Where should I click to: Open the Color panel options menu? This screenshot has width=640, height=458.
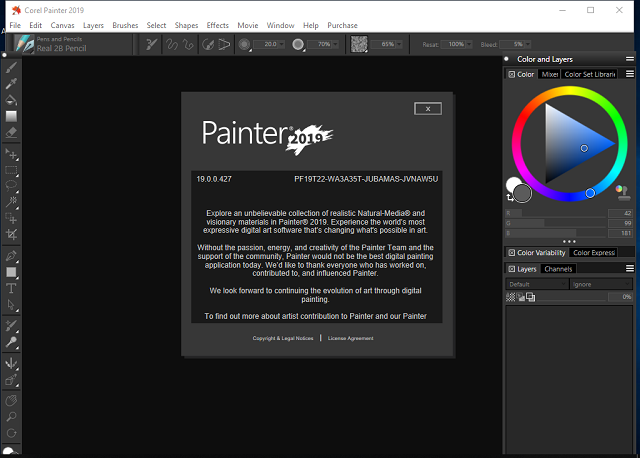(630, 74)
